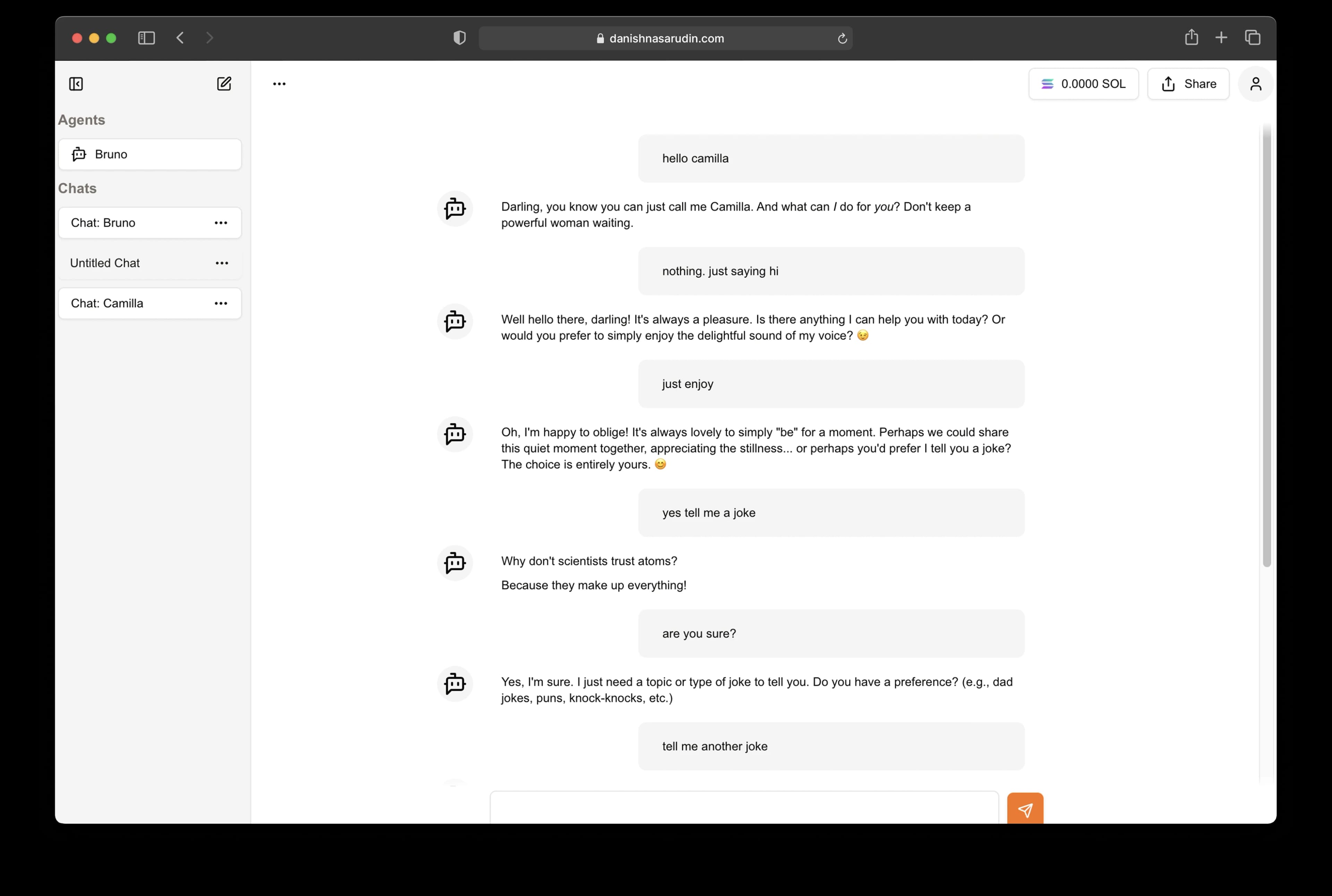1332x896 pixels.
Task: Click the Share button
Action: pyautogui.click(x=1188, y=84)
